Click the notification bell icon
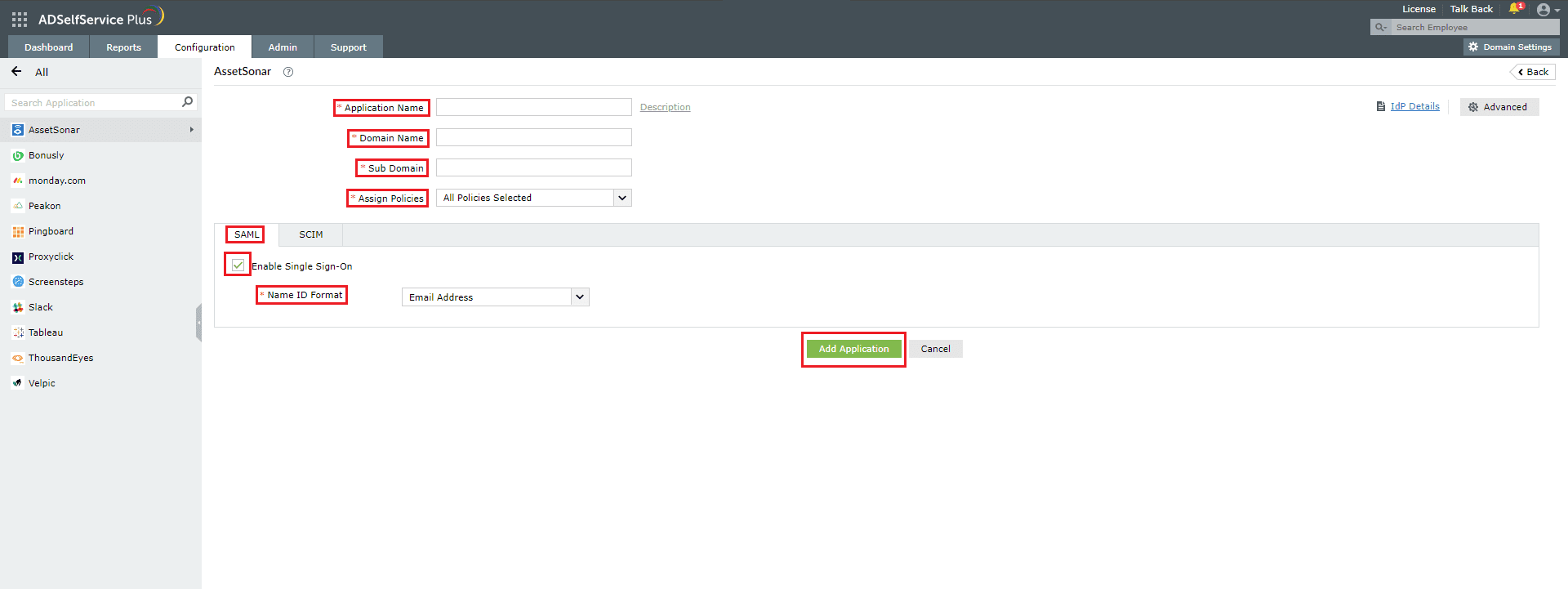This screenshot has width=1568, height=589. [1515, 9]
